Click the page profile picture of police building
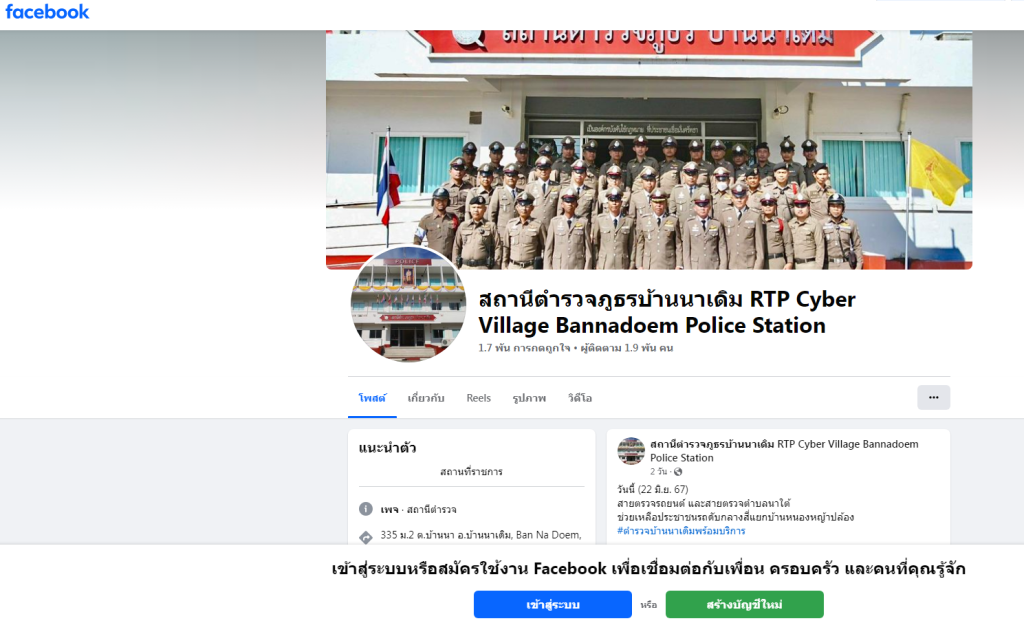Image resolution: width=1024 pixels, height=634 pixels. coord(408,304)
